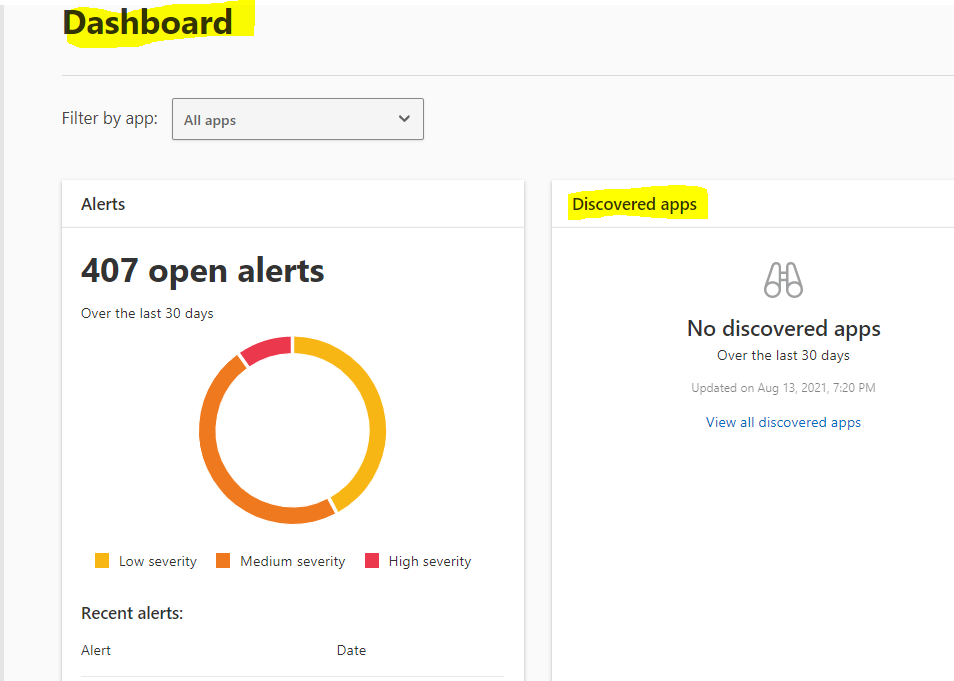The width and height of the screenshot is (954, 681).
Task: Expand the Filter by app selector
Action: click(x=297, y=118)
